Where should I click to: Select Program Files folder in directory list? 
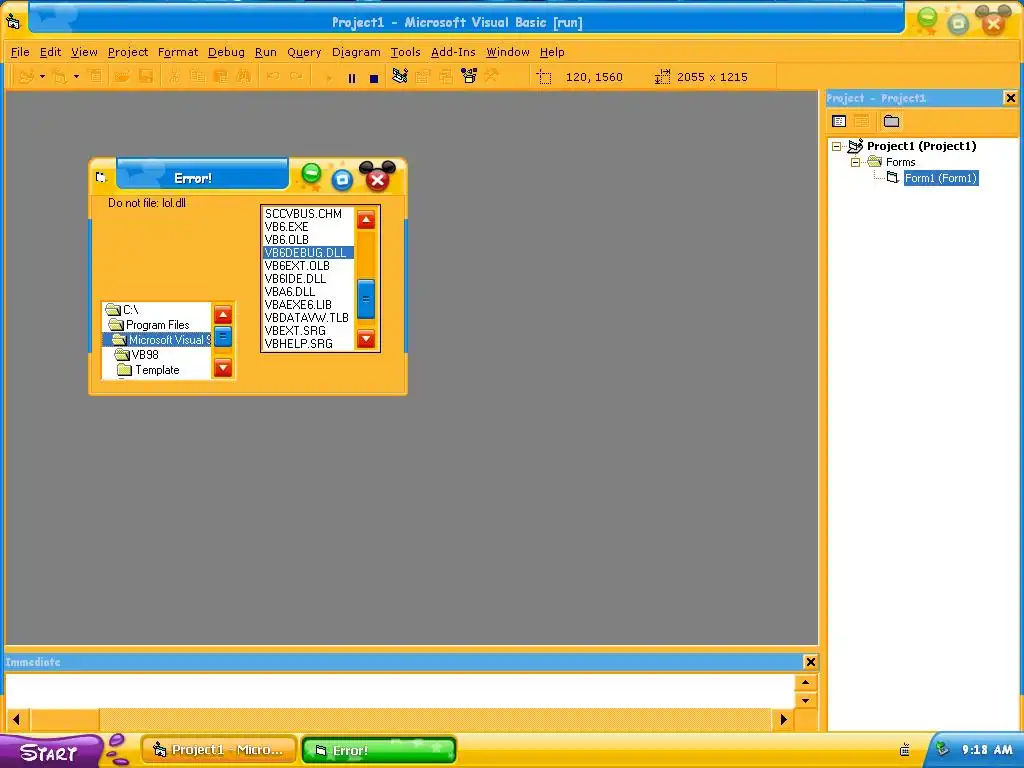[x=157, y=325]
